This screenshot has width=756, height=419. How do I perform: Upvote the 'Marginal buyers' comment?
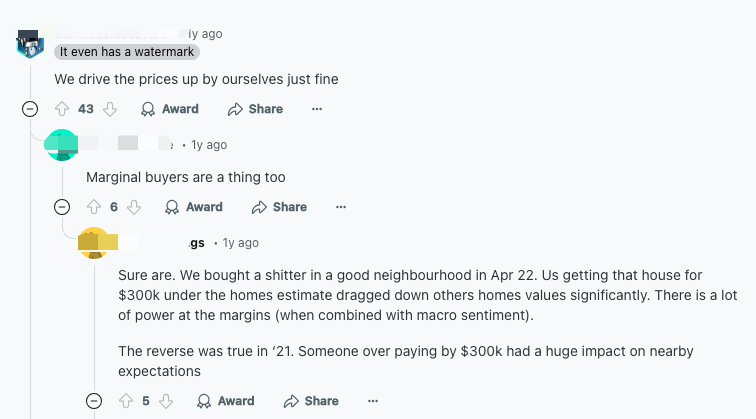(94, 207)
